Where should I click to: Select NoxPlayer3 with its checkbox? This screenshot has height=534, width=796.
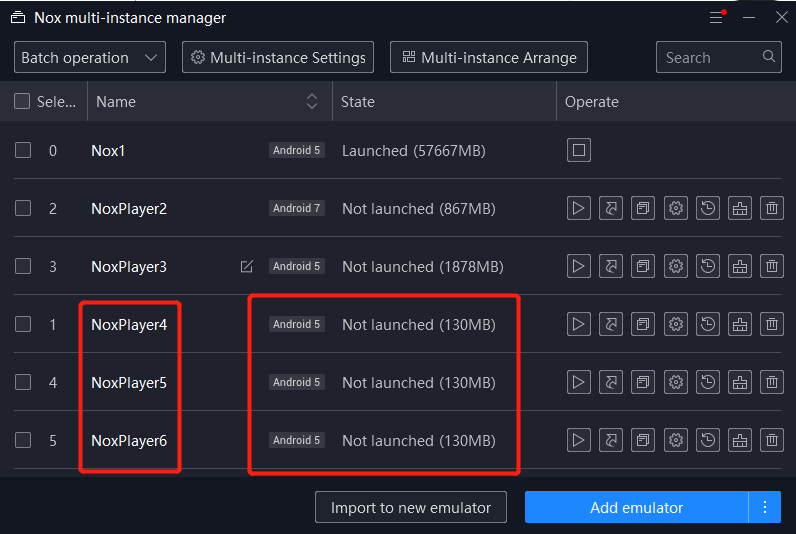pyautogui.click(x=23, y=266)
